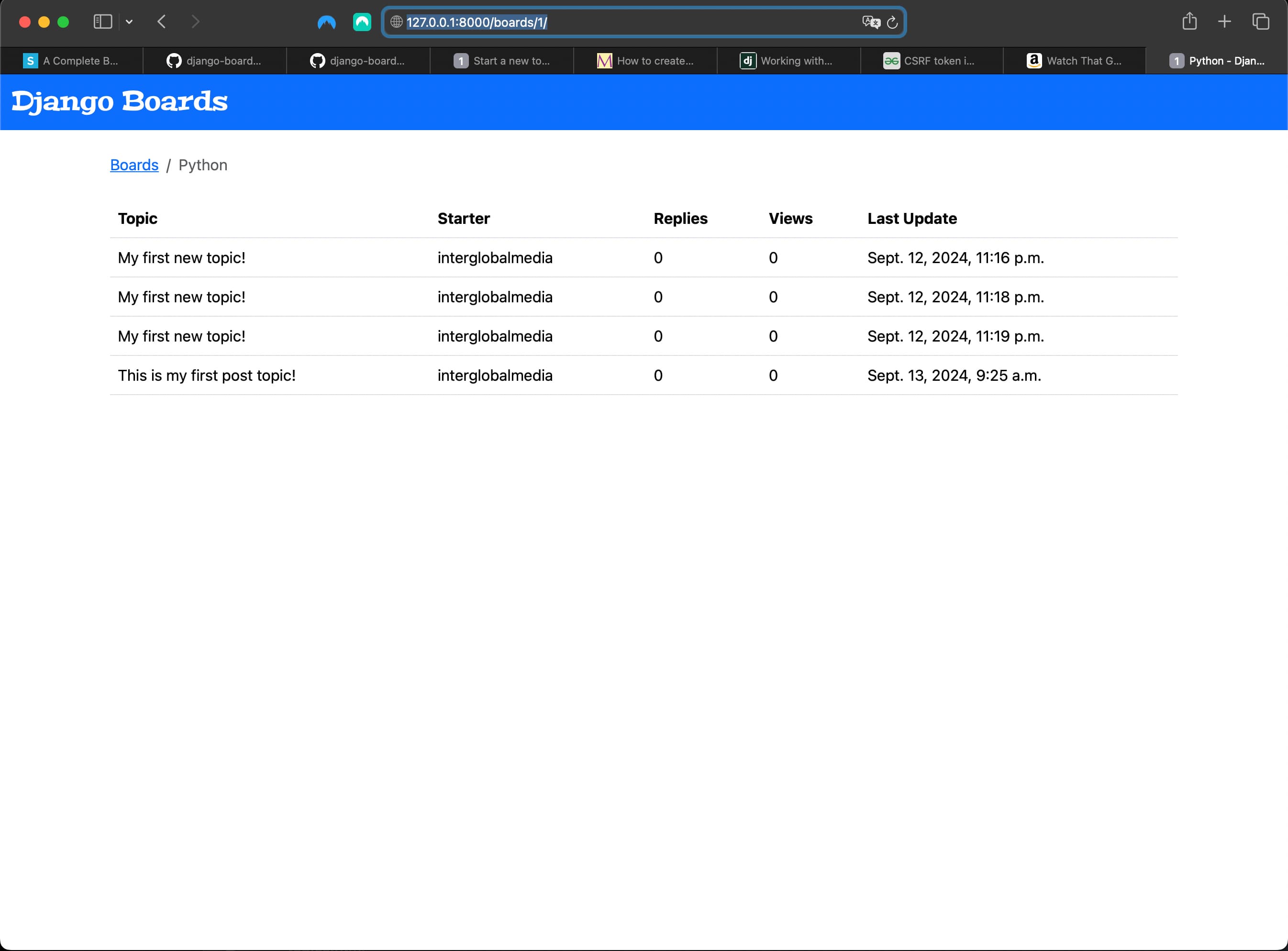Click 'Sept. 12, 2024, 11:18 p.m.' date

tap(956, 297)
